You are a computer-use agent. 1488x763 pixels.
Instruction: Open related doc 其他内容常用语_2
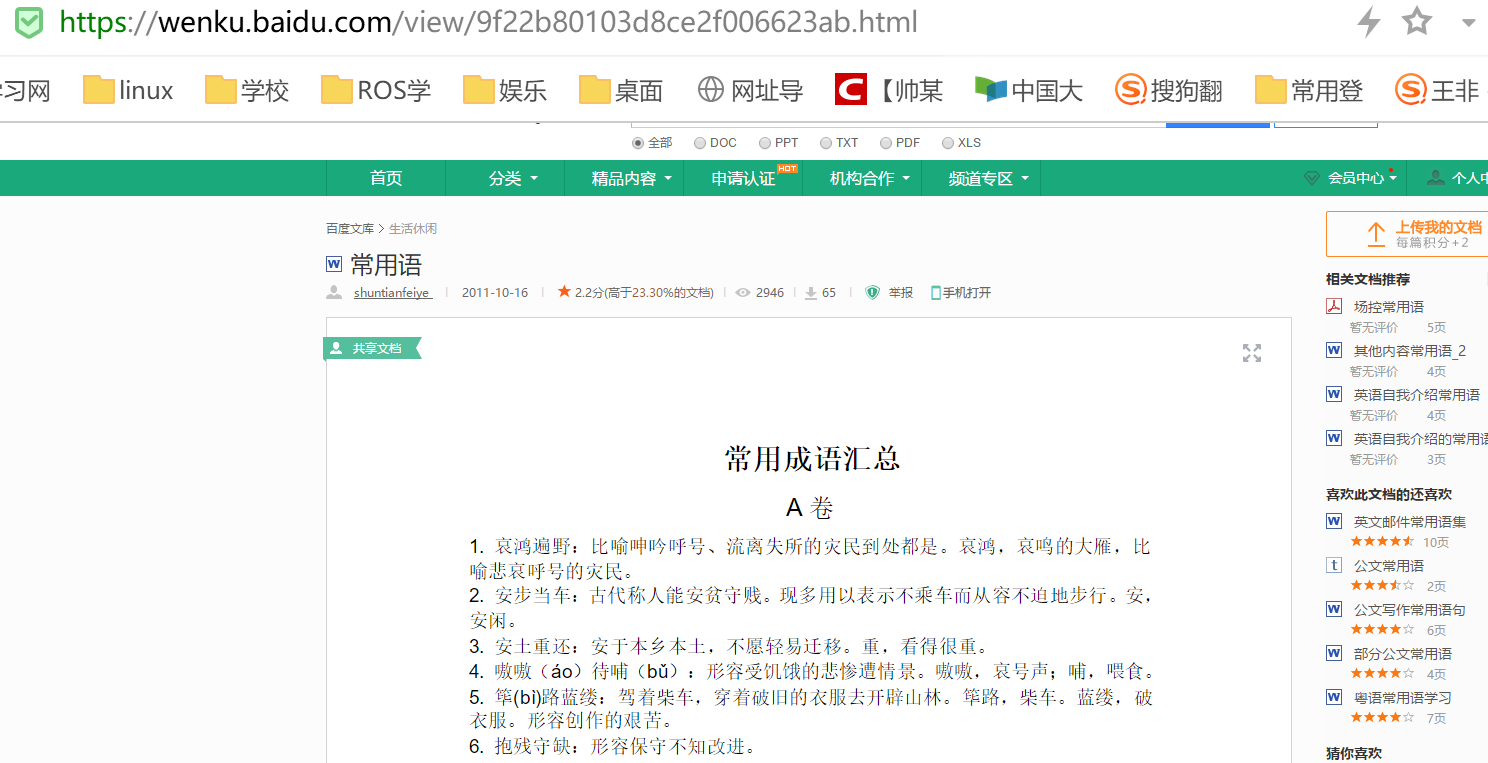pyautogui.click(x=1410, y=351)
